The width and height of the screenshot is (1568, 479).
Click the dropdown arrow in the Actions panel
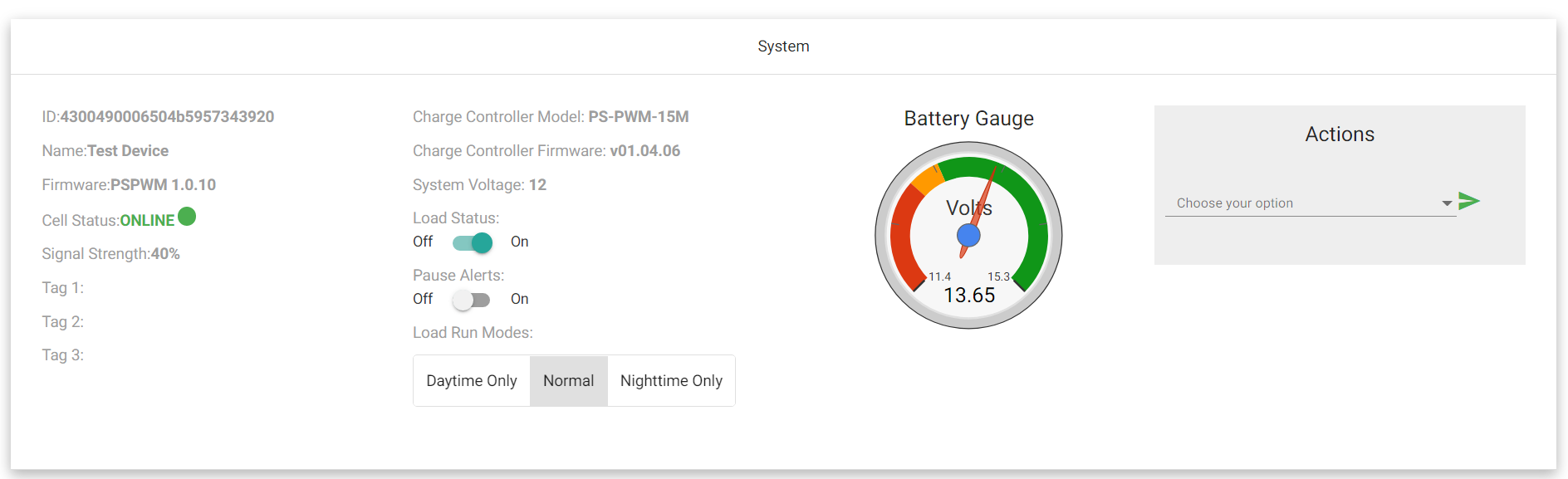[1447, 203]
